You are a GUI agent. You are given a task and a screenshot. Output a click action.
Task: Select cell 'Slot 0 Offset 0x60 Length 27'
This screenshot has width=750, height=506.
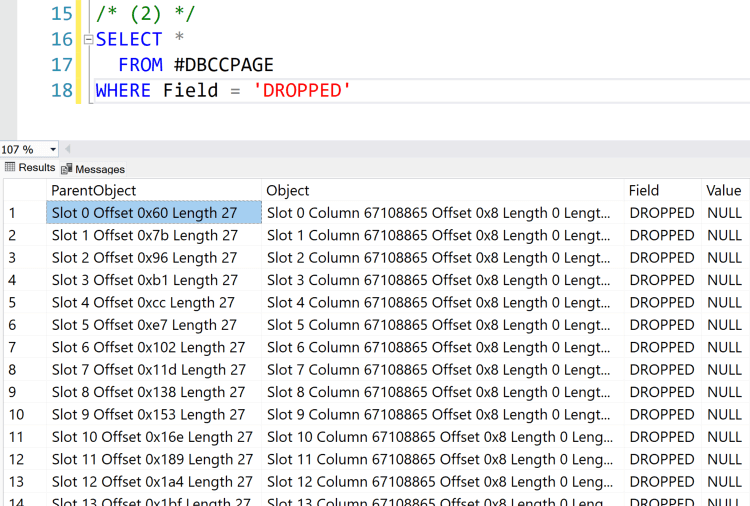(x=154, y=213)
